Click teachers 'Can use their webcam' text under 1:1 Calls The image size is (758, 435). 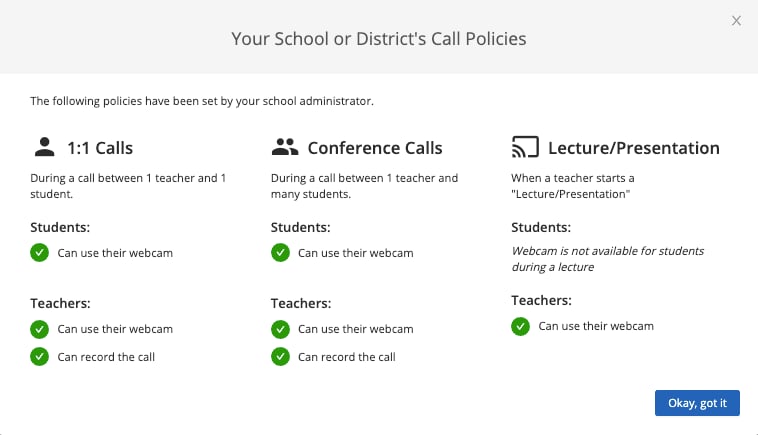pyautogui.click(x=115, y=329)
